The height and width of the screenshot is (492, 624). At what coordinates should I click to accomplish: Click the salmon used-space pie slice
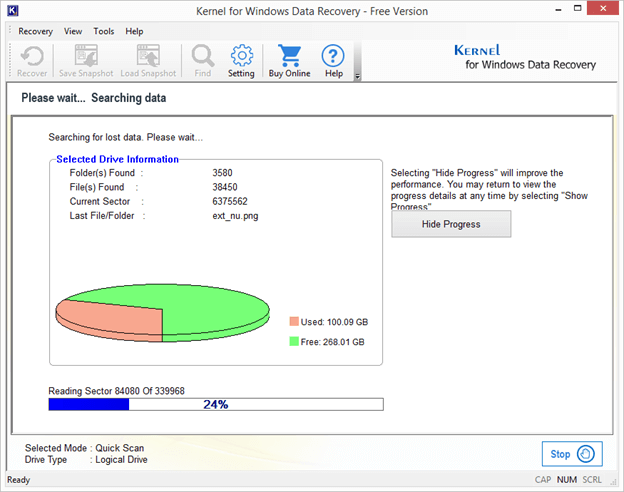tap(115, 322)
